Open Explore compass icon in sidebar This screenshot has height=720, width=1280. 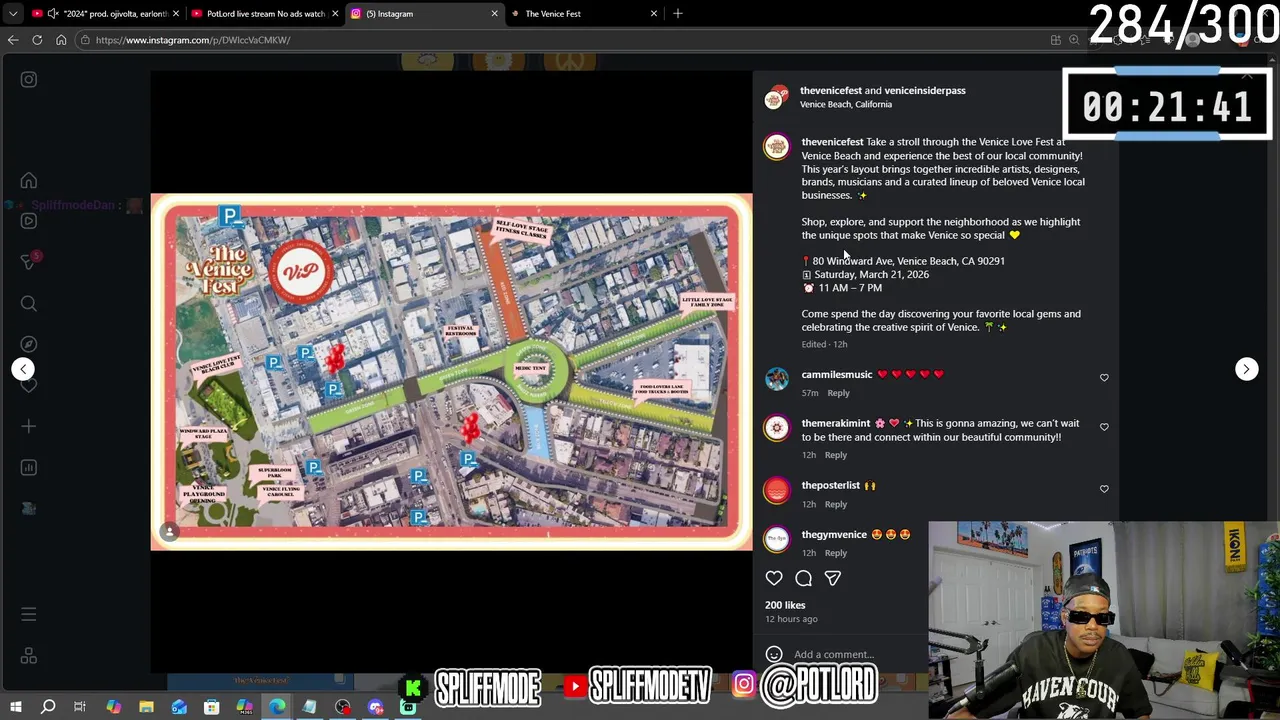point(29,344)
